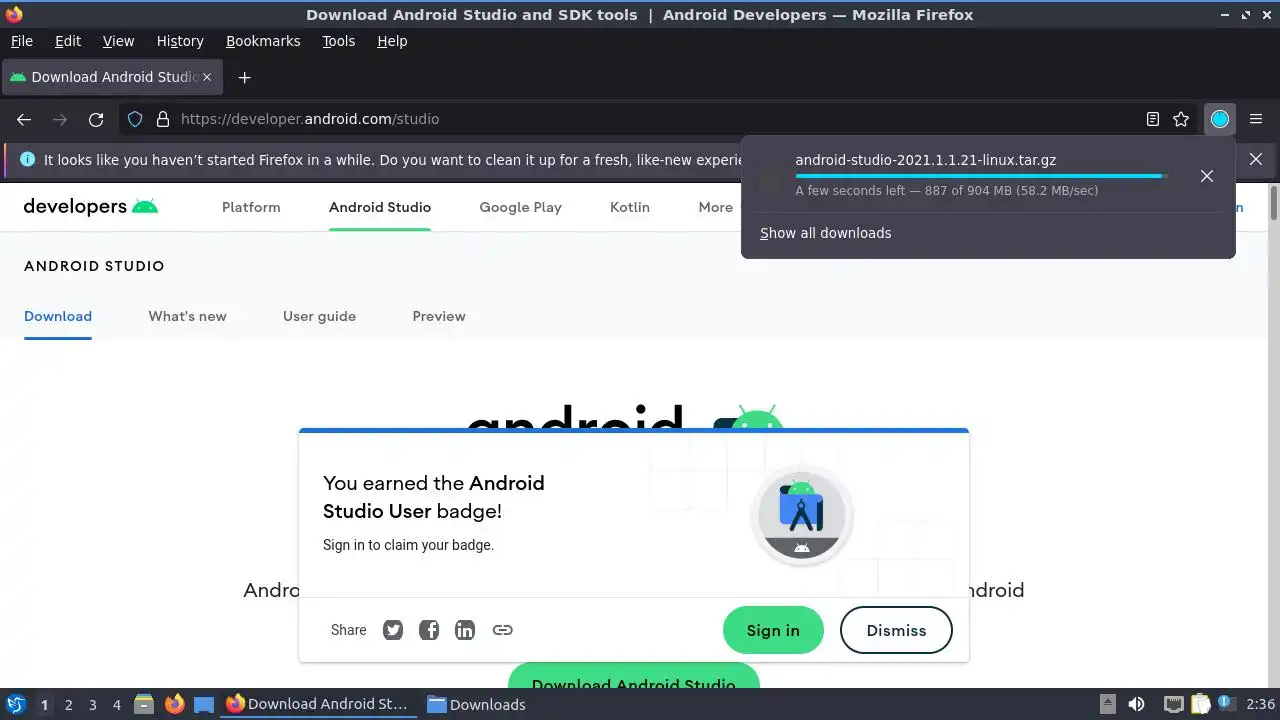This screenshot has height=720, width=1280.
Task: Select the Preview tab
Action: pos(439,316)
